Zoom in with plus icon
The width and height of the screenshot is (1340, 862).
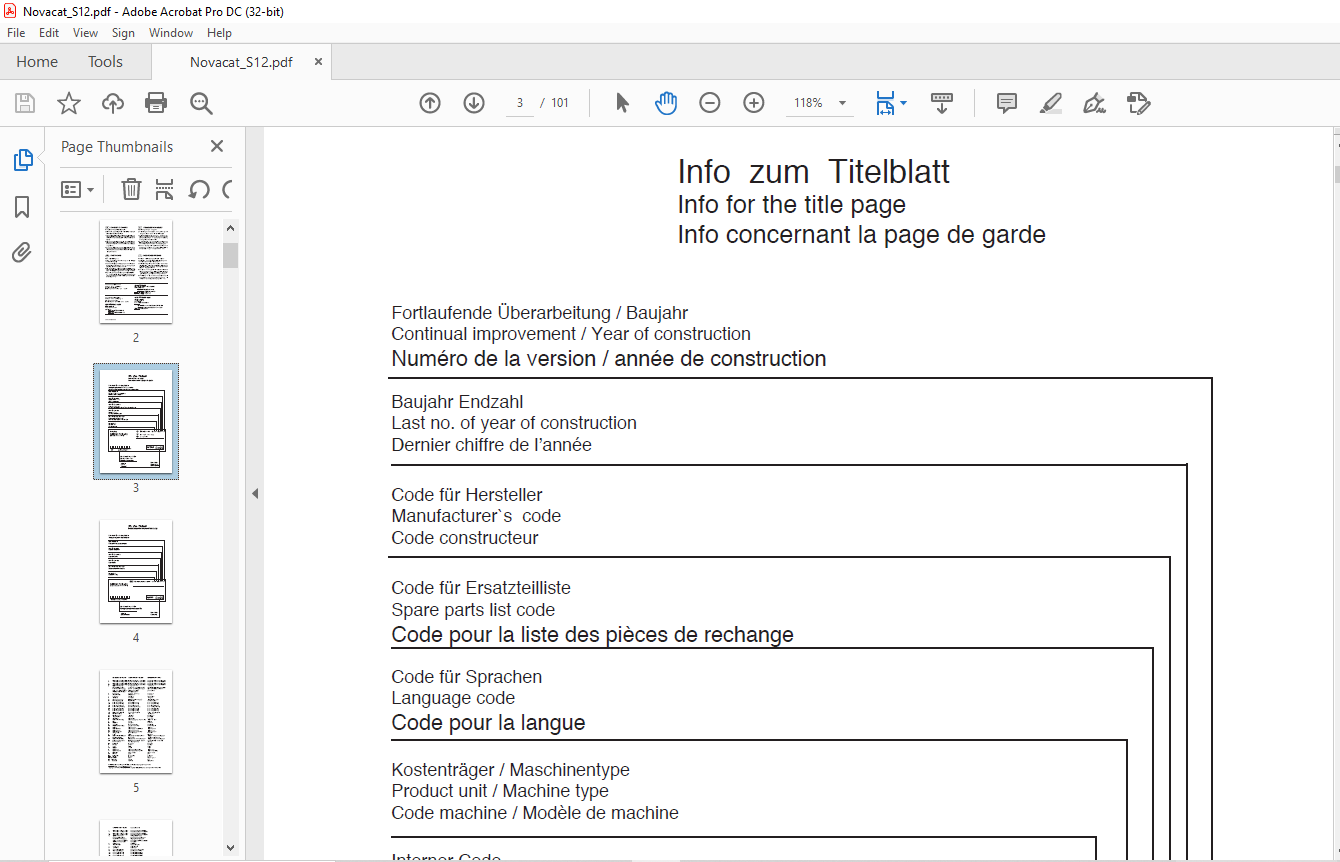(754, 103)
